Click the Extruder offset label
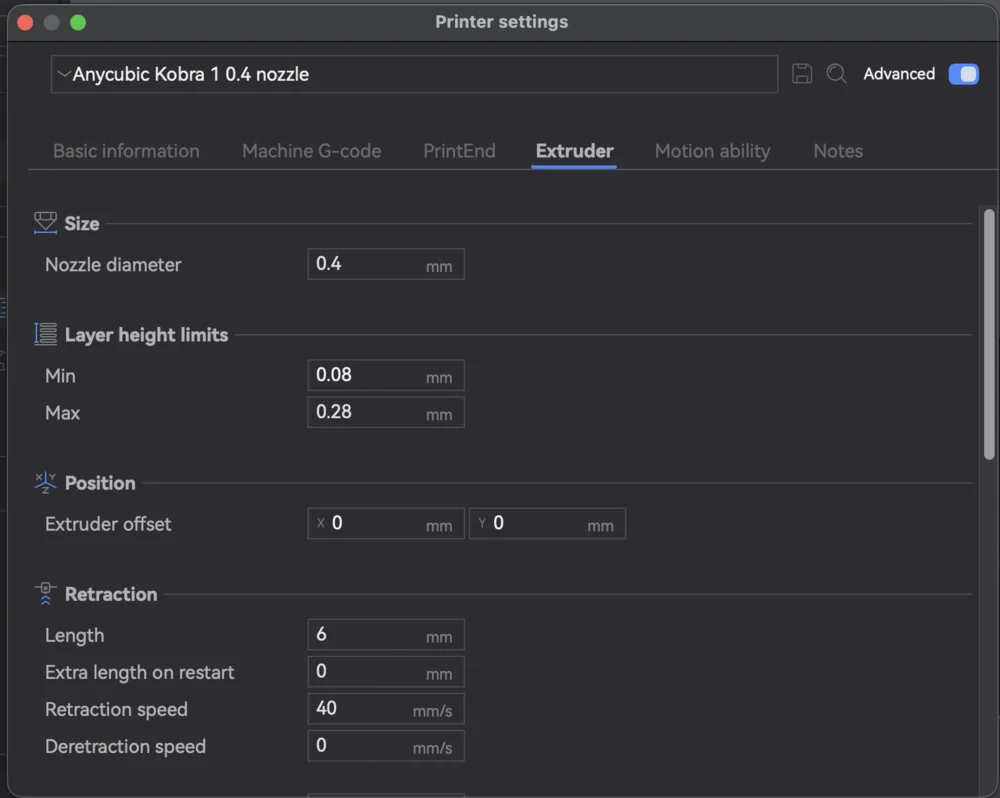This screenshot has height=798, width=1000. pyautogui.click(x=108, y=524)
